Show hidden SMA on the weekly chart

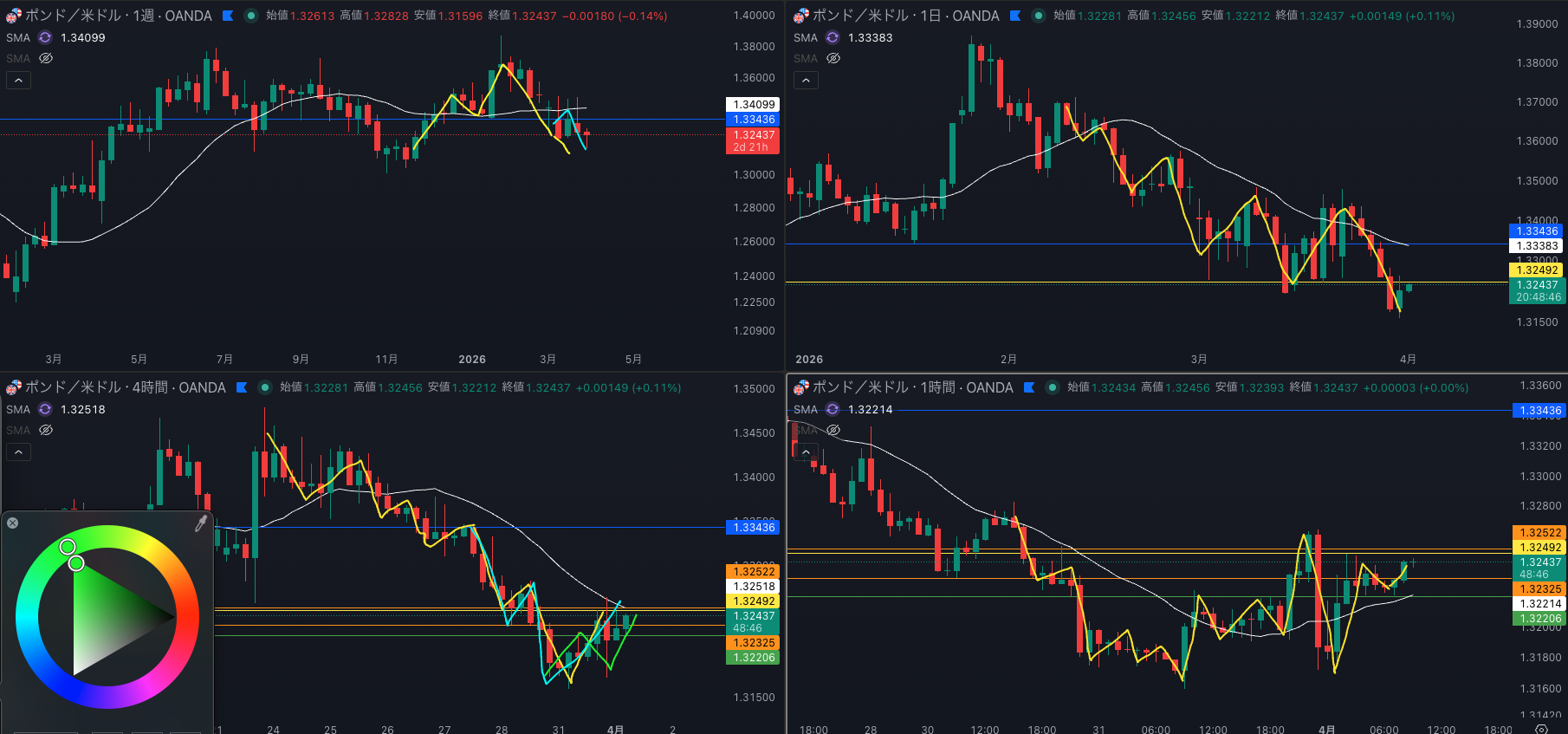(46, 58)
